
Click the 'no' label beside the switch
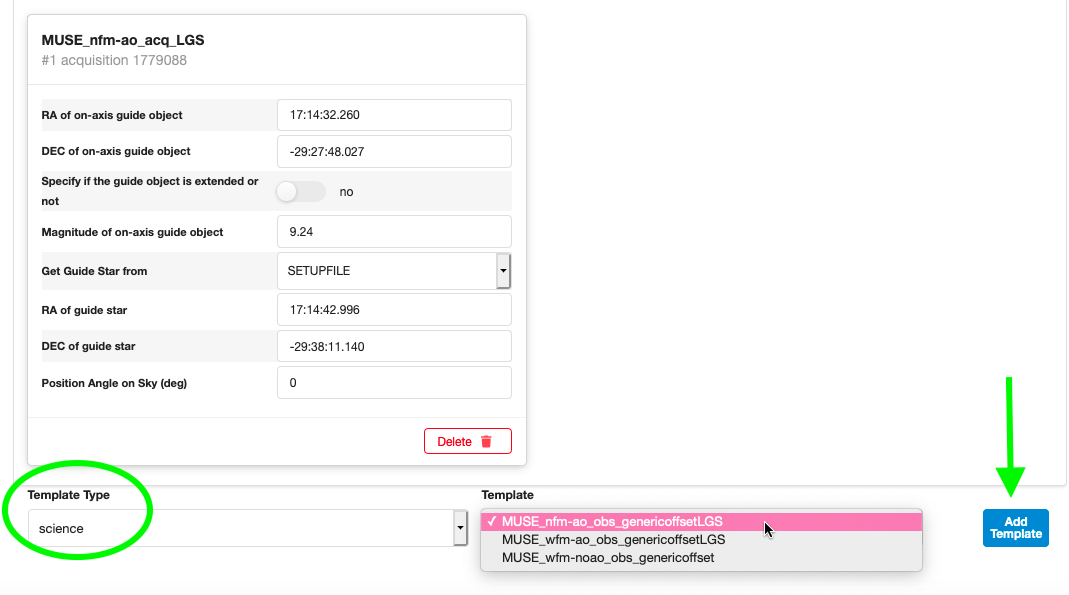346,192
